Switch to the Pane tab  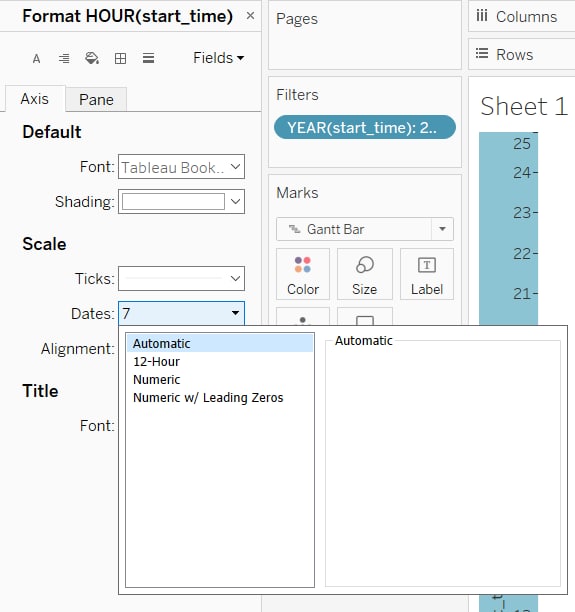pyautogui.click(x=96, y=100)
